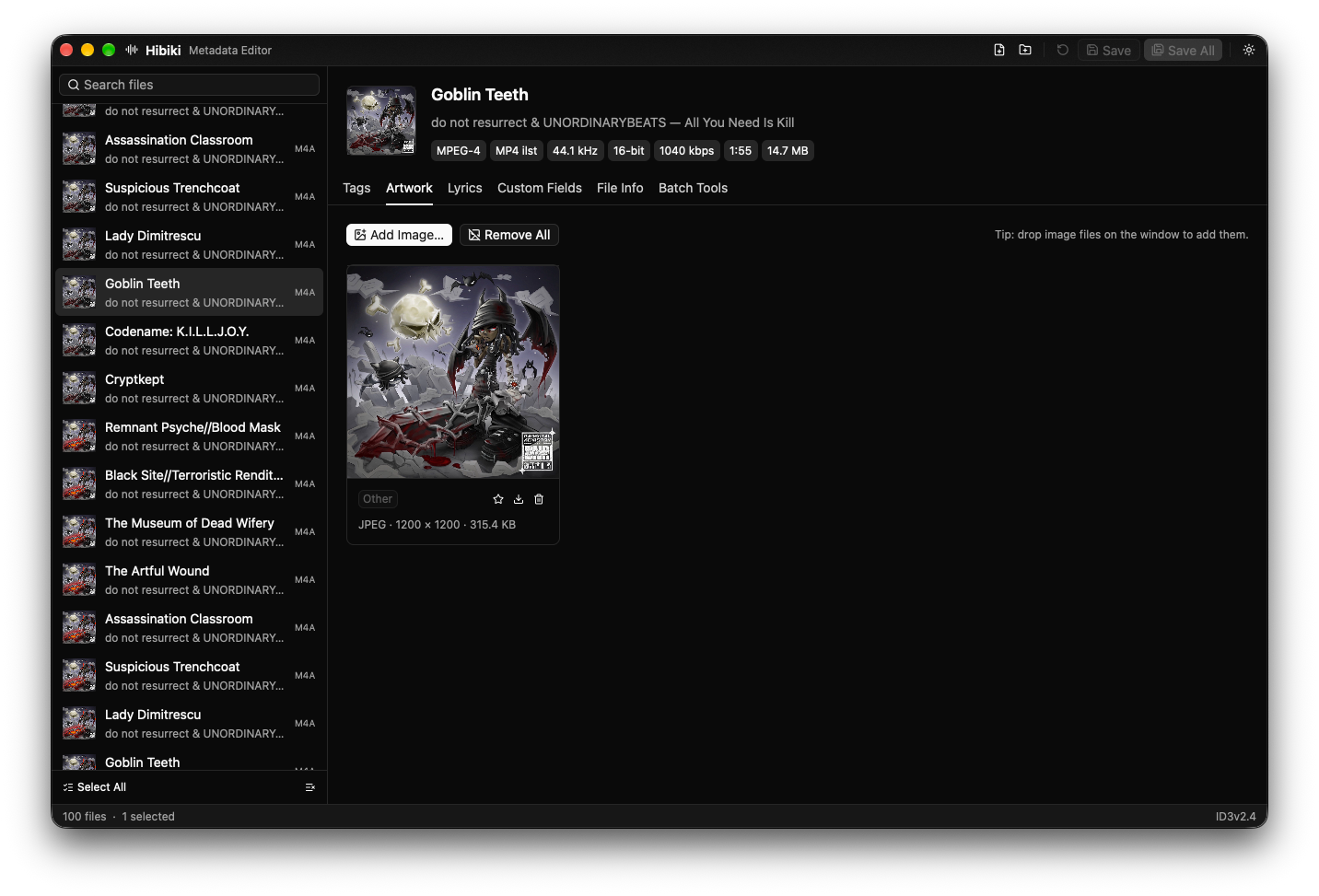1319x896 pixels.
Task: Click the '1:55' duration badge
Action: (x=741, y=151)
